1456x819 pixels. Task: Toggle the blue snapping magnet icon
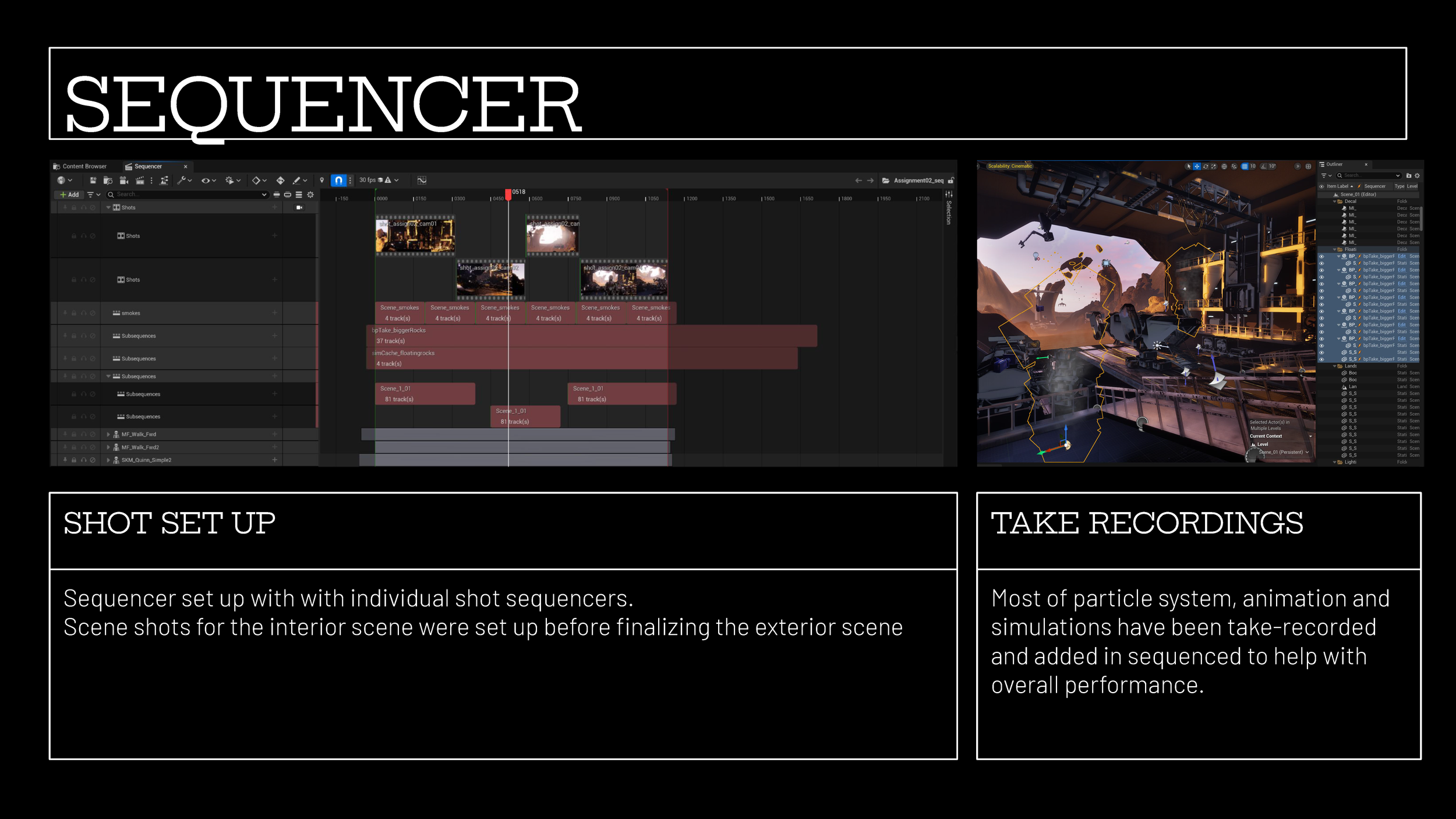click(x=338, y=180)
